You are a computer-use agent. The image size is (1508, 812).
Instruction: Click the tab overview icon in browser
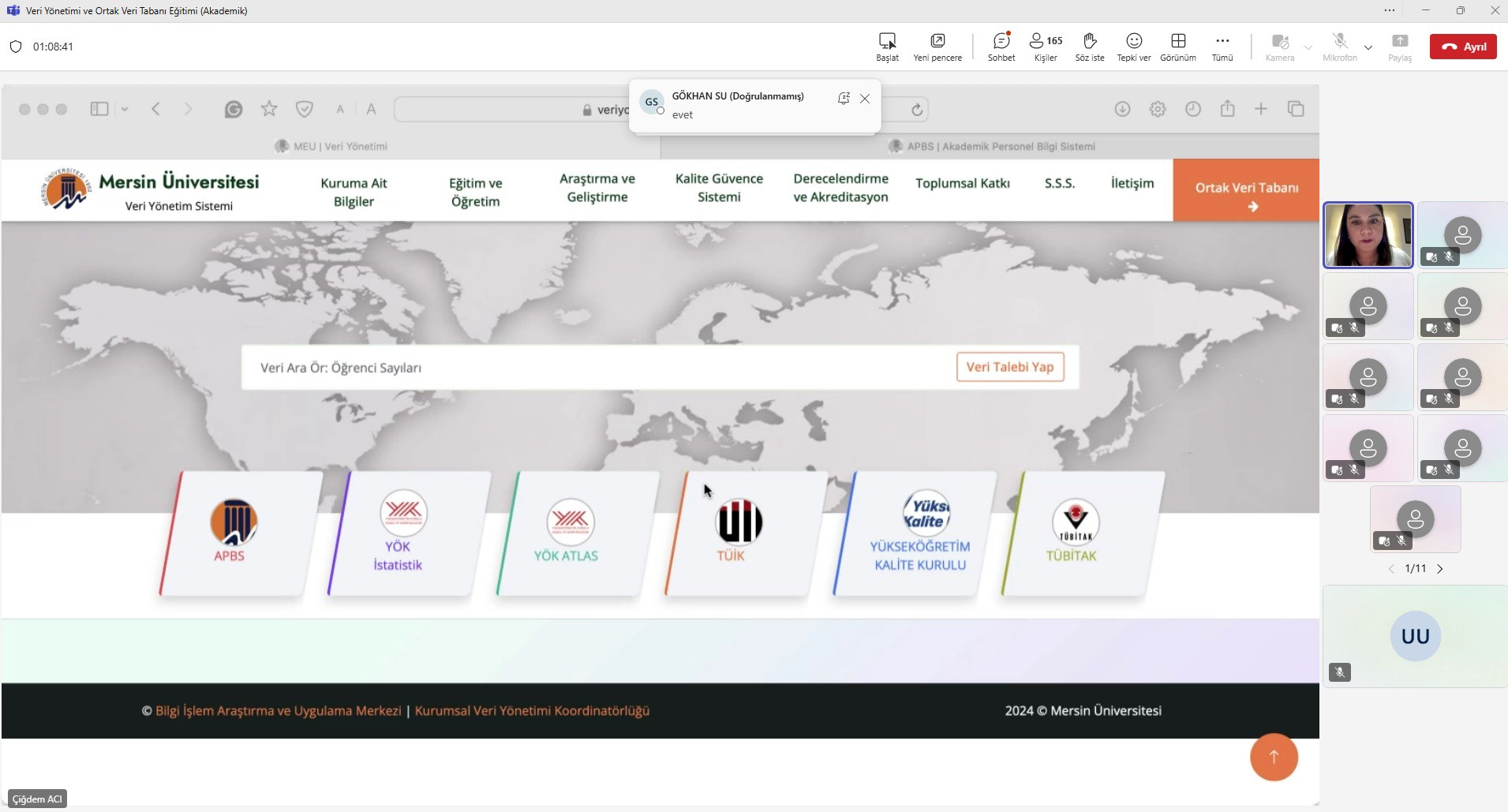[1296, 109]
